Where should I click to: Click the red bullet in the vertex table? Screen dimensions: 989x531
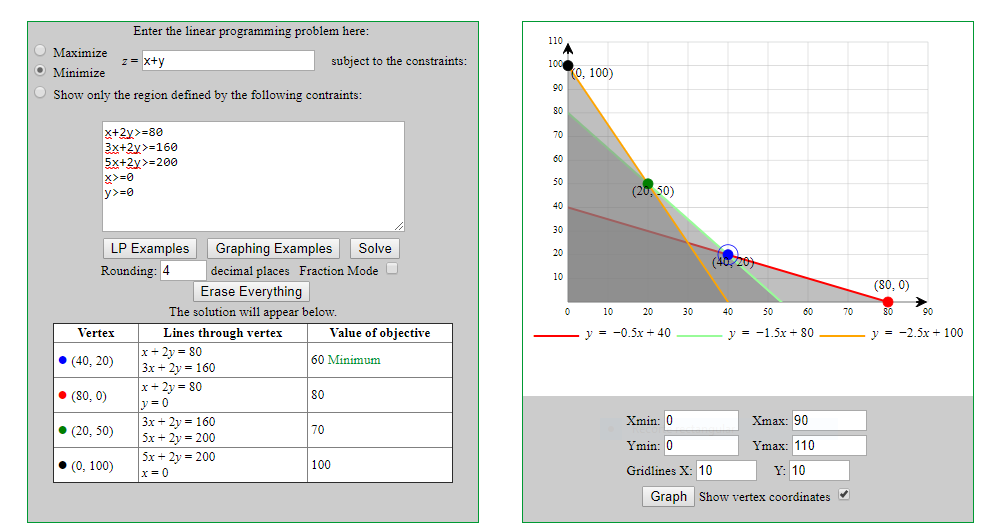63,395
